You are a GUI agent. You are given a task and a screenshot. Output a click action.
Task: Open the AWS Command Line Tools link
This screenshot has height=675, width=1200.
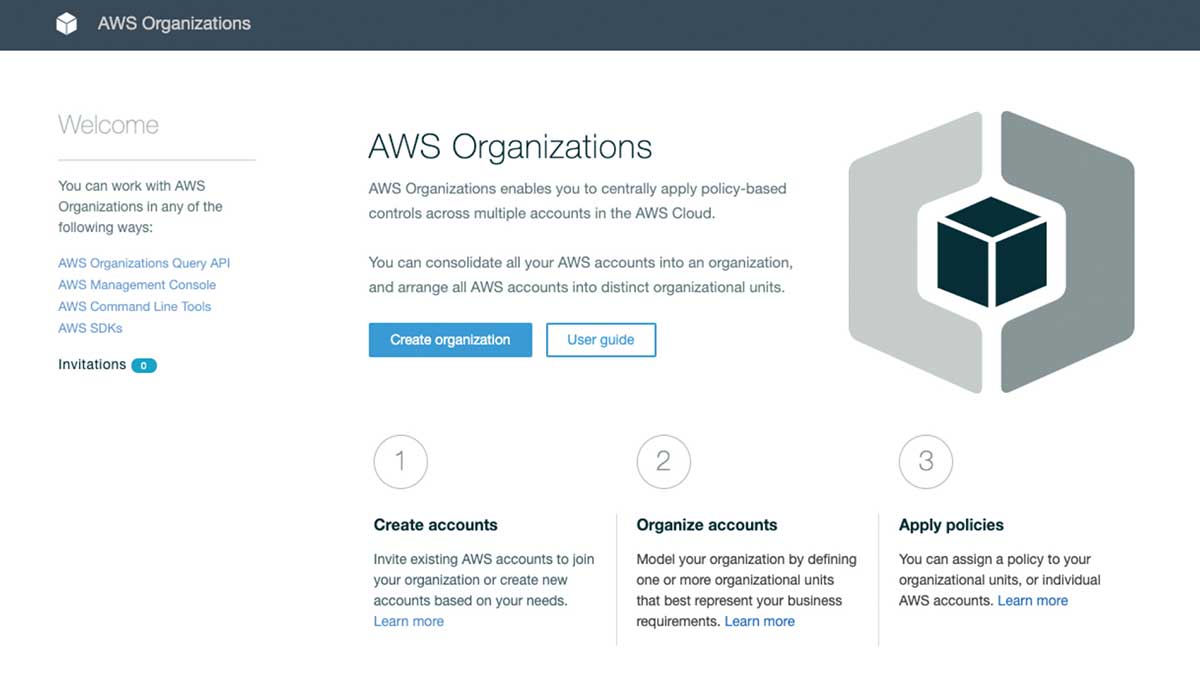[x=134, y=306]
